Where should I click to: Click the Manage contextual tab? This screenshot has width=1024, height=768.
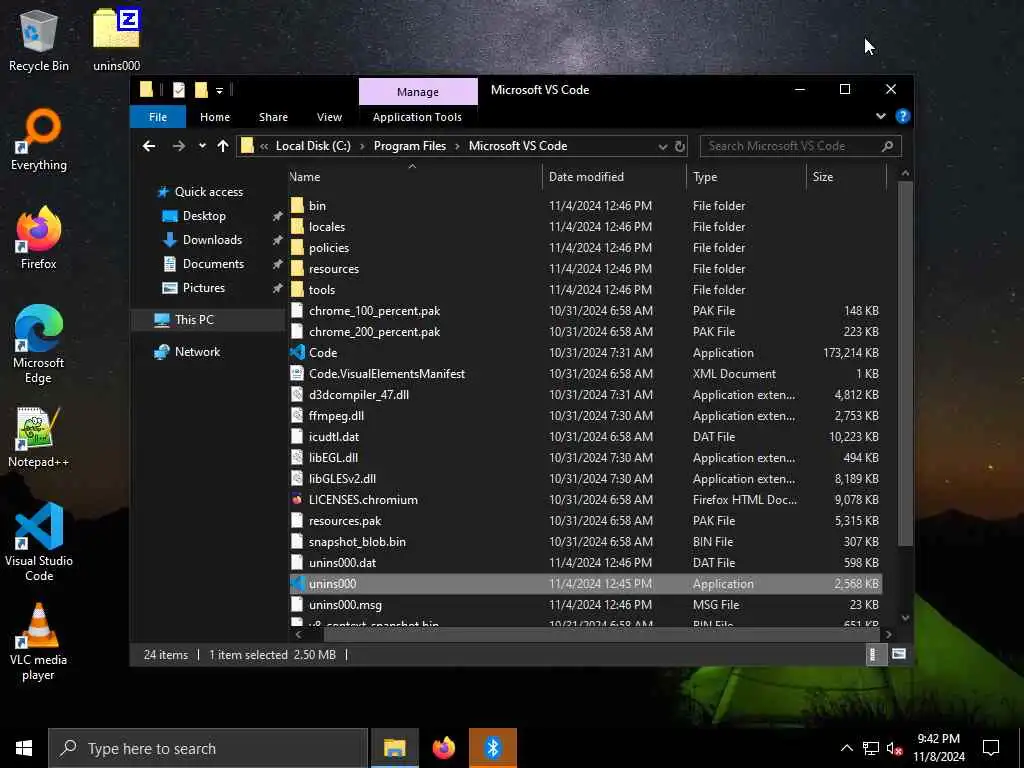coord(418,92)
